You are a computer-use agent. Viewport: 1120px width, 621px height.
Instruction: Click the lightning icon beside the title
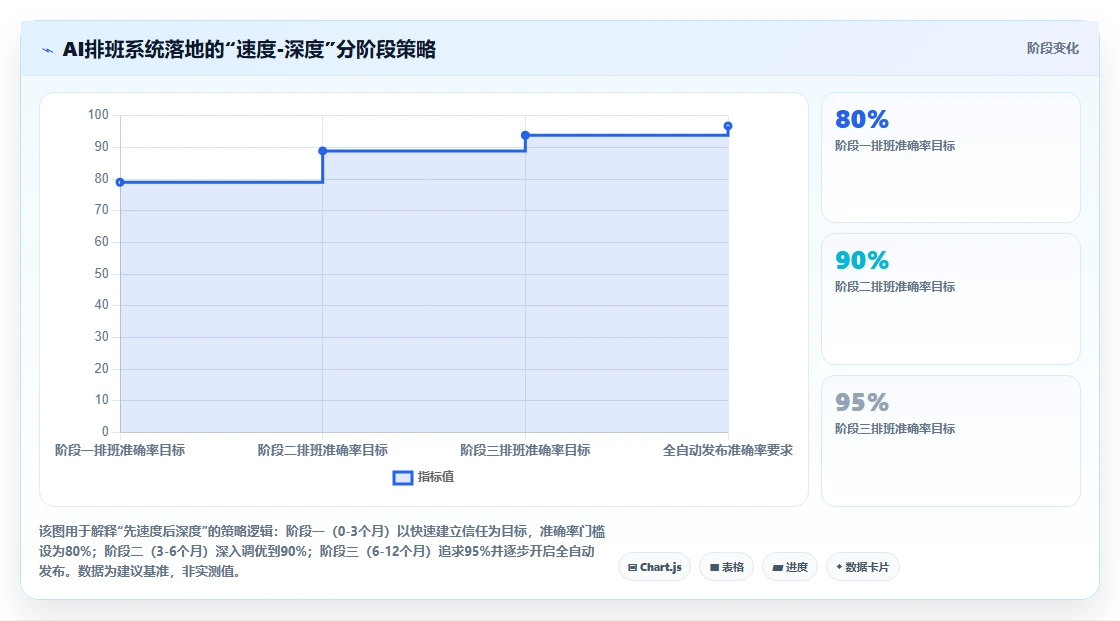click(x=48, y=50)
